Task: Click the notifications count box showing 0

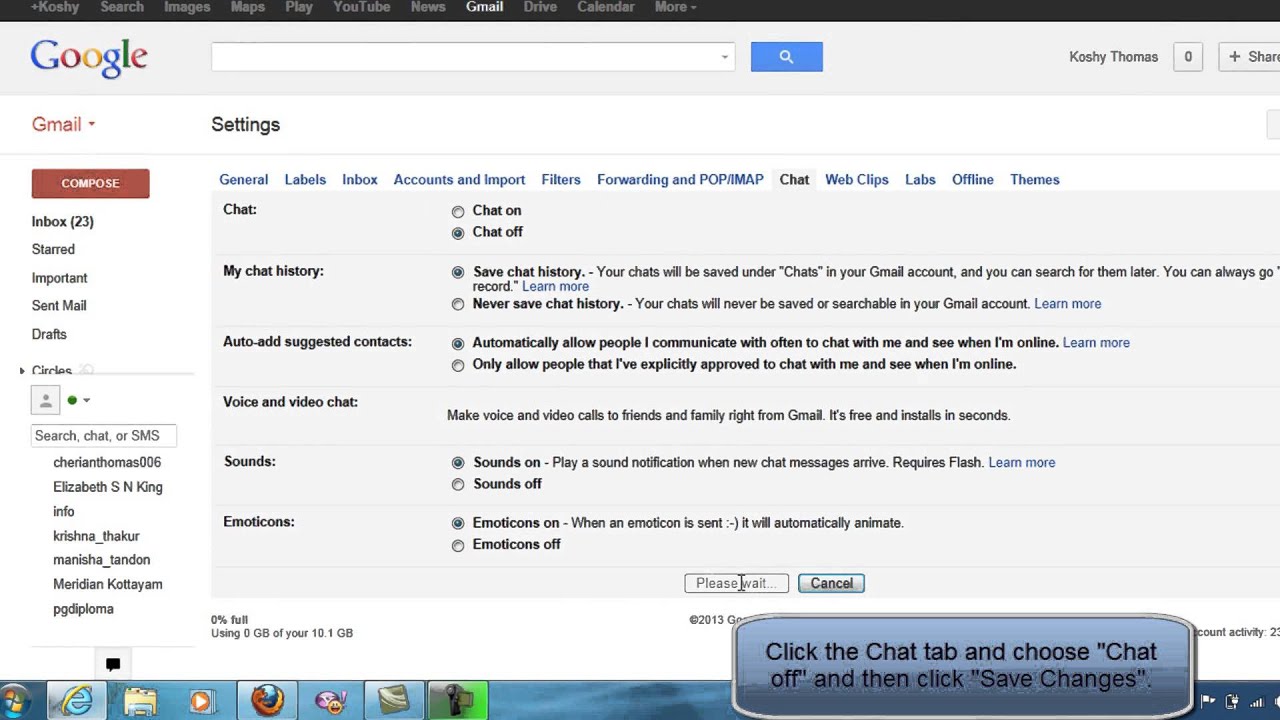Action: coord(1188,57)
